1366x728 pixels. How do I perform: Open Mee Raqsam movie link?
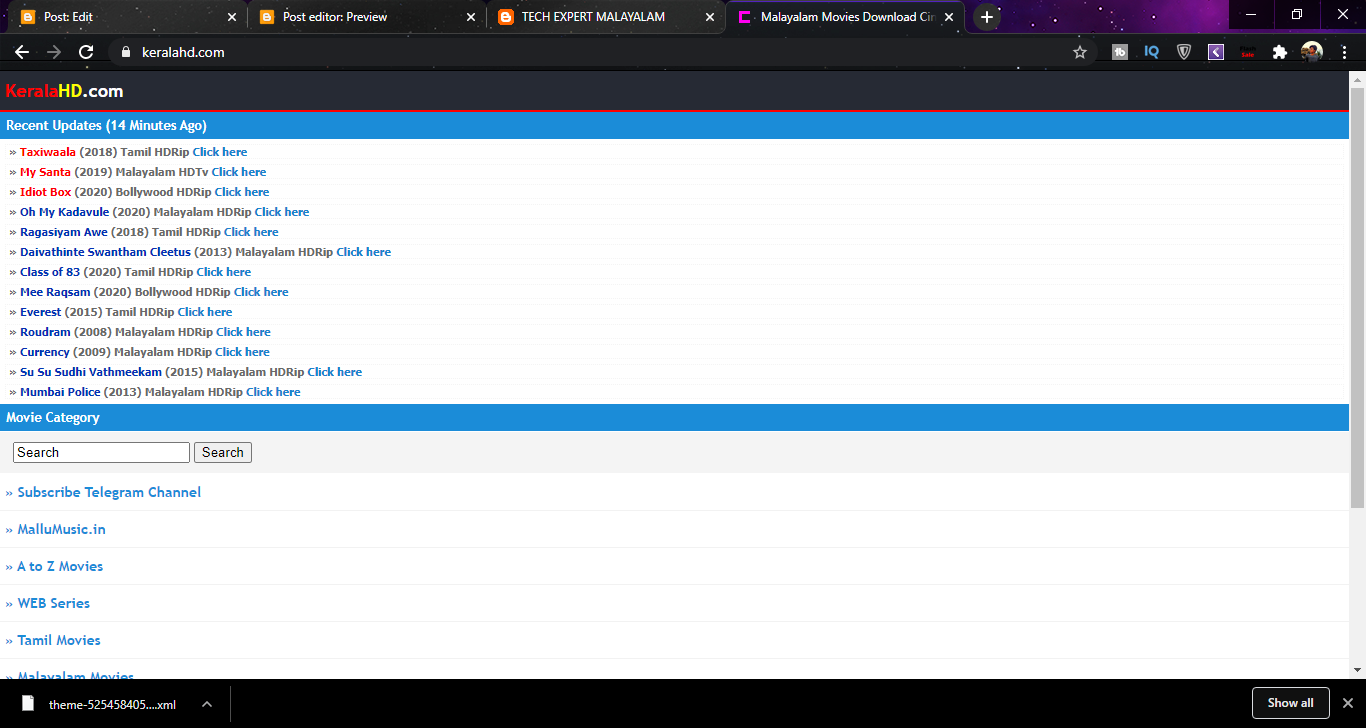point(55,292)
